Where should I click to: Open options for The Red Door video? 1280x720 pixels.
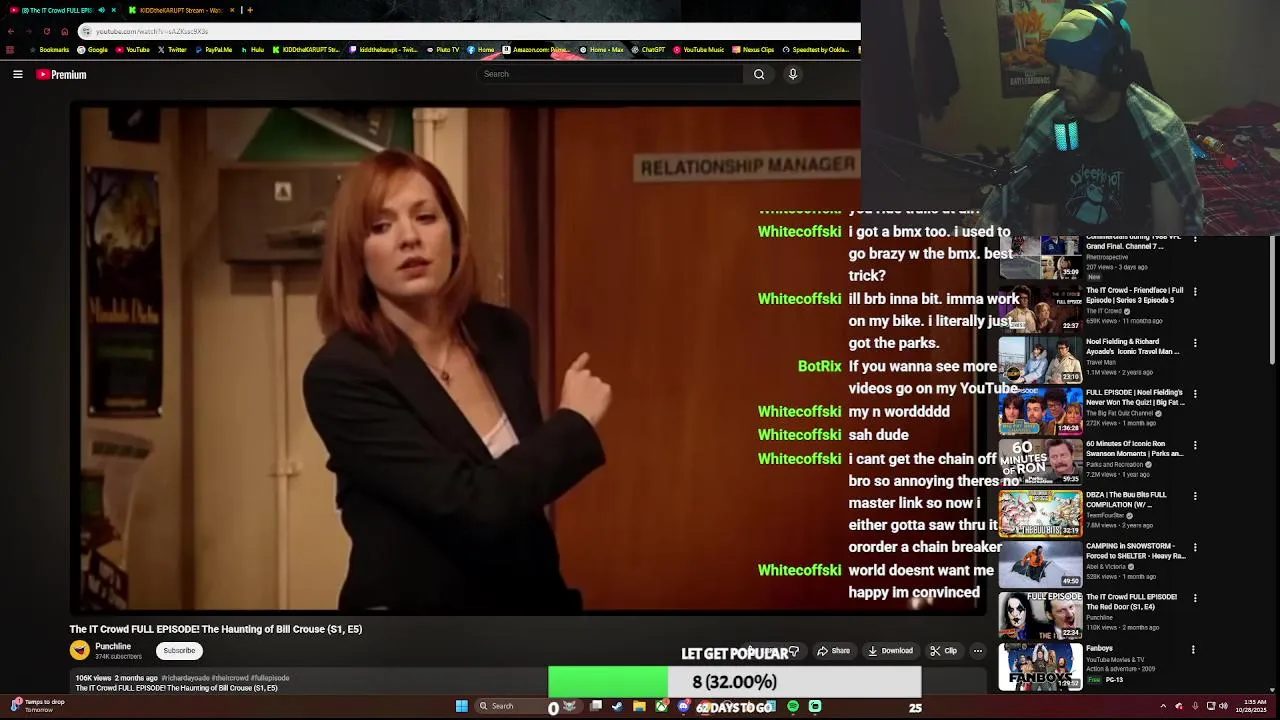[1194, 598]
